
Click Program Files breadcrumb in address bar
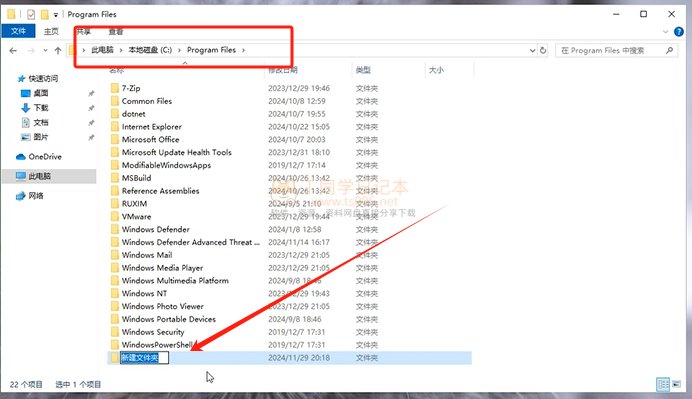[x=211, y=50]
